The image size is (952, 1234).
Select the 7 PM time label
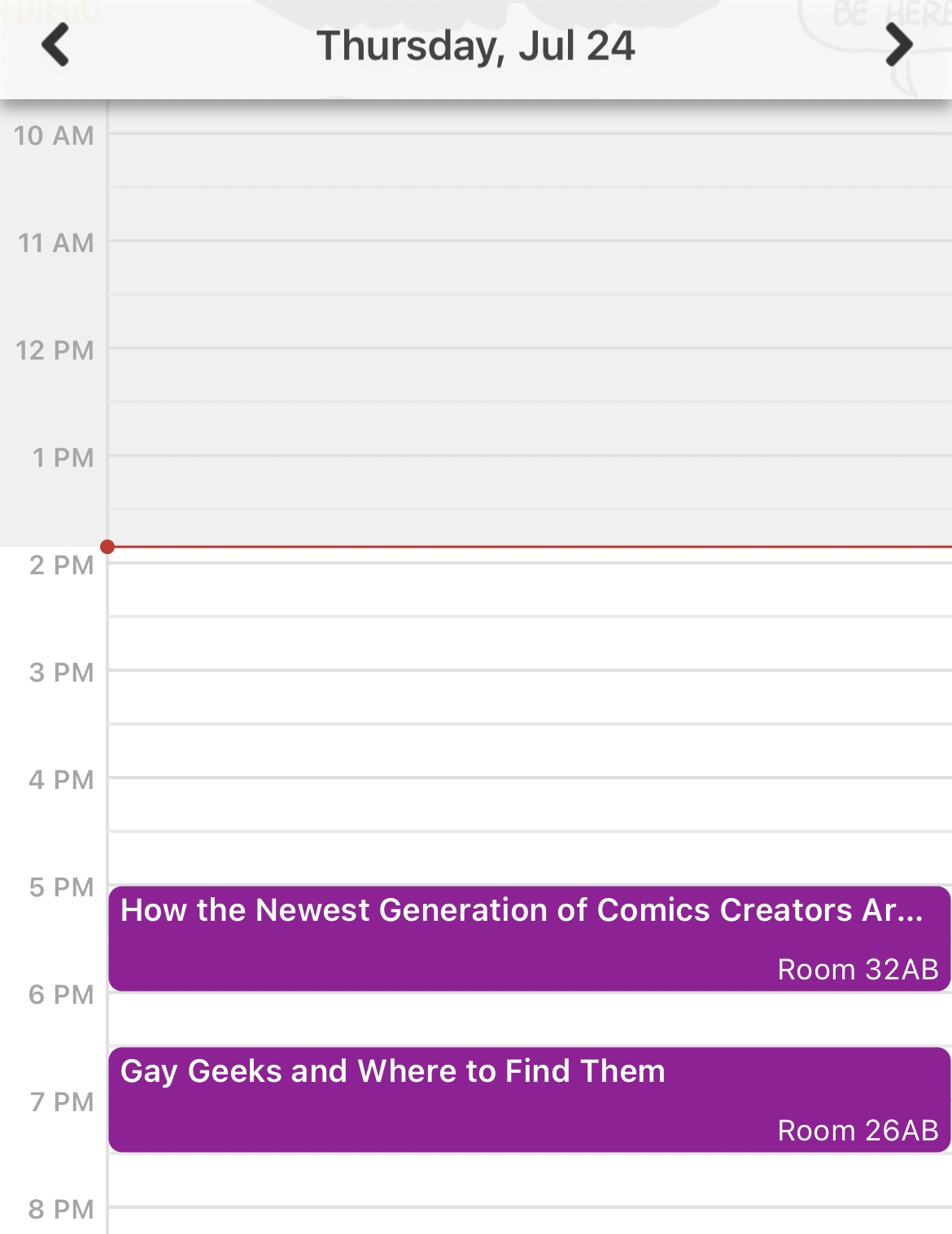pyautogui.click(x=62, y=1101)
